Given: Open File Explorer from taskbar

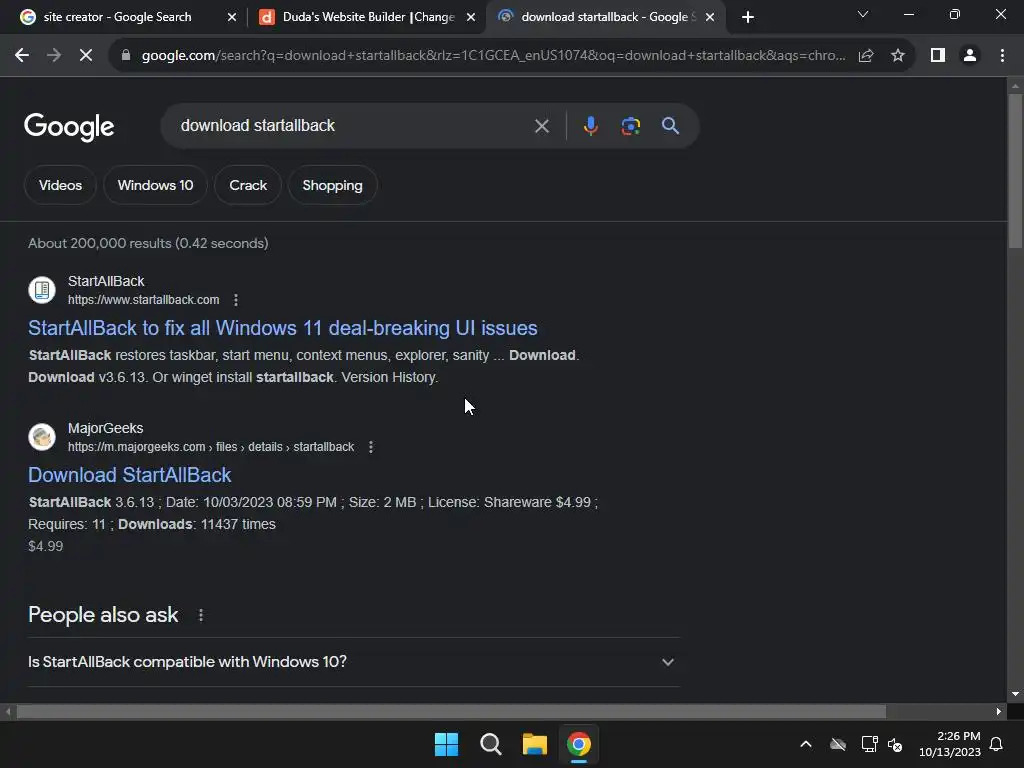Looking at the screenshot, I should tap(535, 744).
